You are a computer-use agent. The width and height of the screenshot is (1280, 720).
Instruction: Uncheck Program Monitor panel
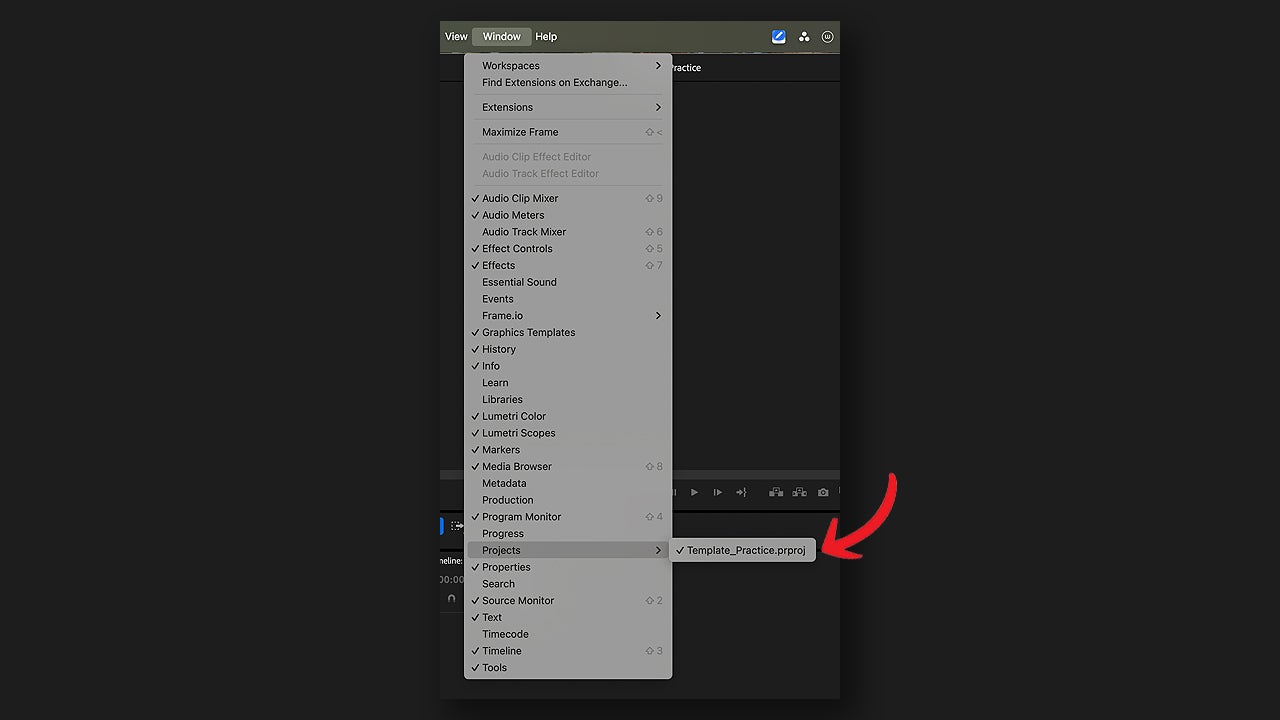pos(568,517)
